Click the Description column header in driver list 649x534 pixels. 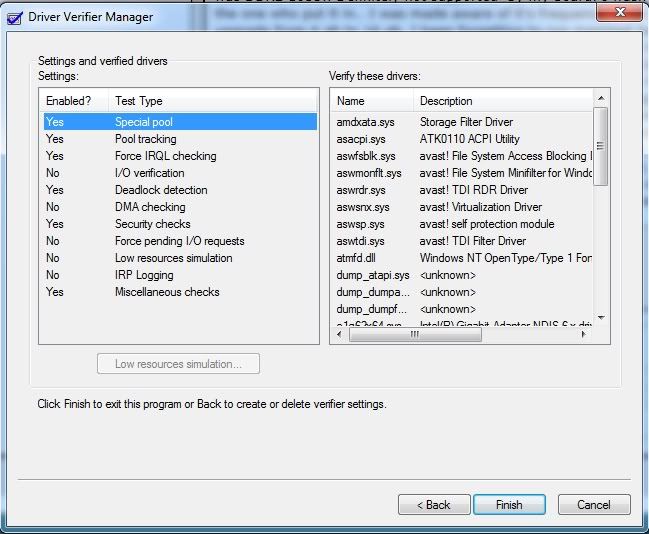(x=503, y=101)
